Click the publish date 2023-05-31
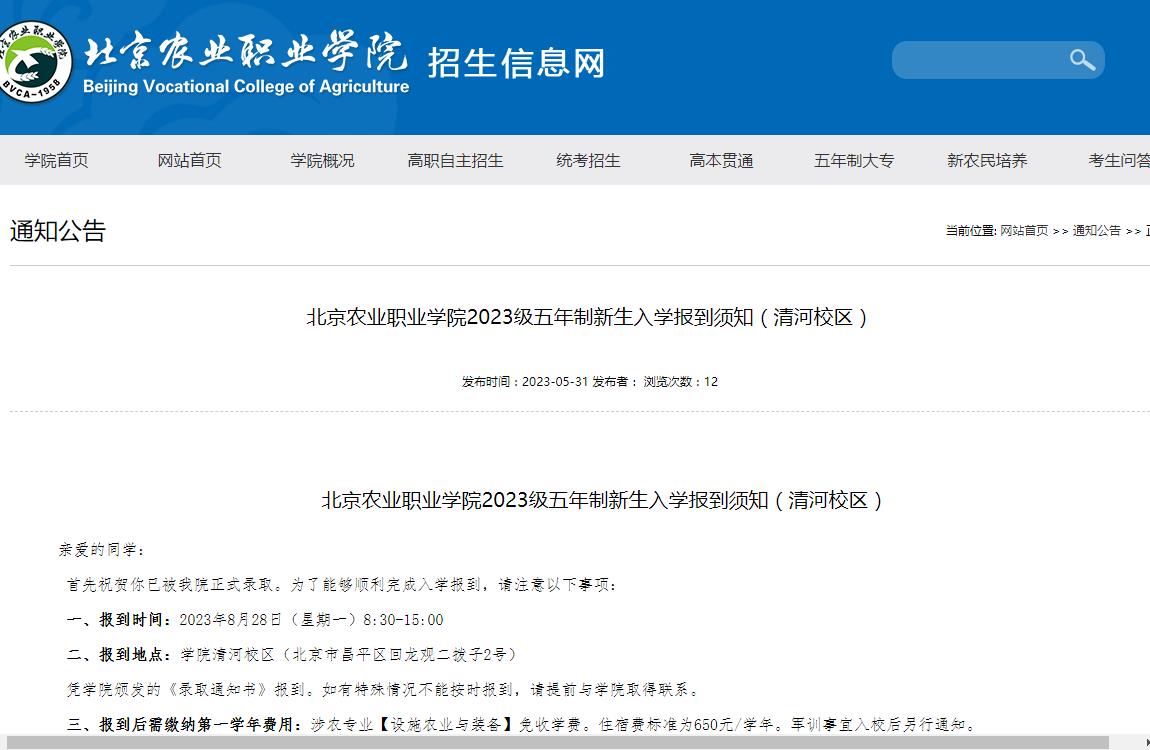The width and height of the screenshot is (1150, 750). pyautogui.click(x=554, y=382)
